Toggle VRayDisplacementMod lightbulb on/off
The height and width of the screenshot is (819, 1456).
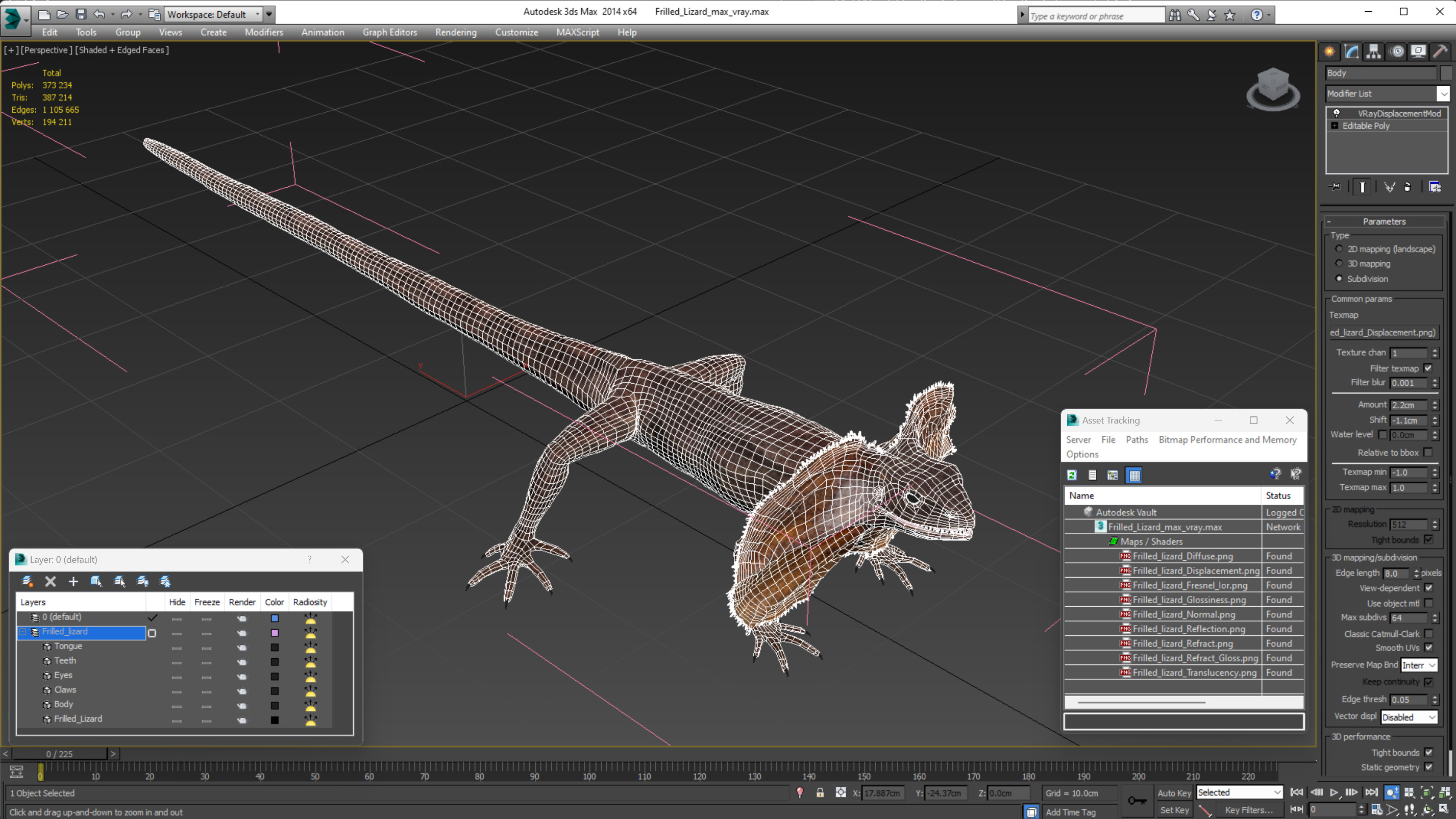pos(1336,113)
